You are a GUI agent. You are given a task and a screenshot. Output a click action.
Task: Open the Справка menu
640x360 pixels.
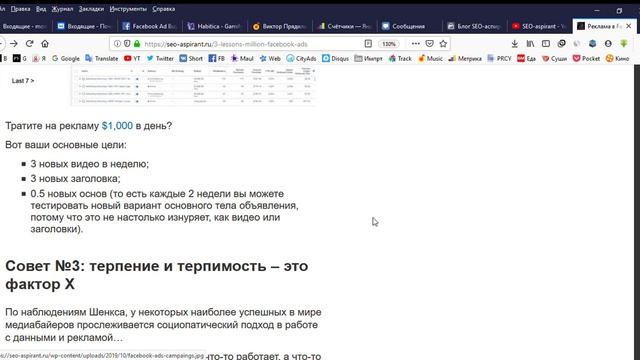[163, 9]
